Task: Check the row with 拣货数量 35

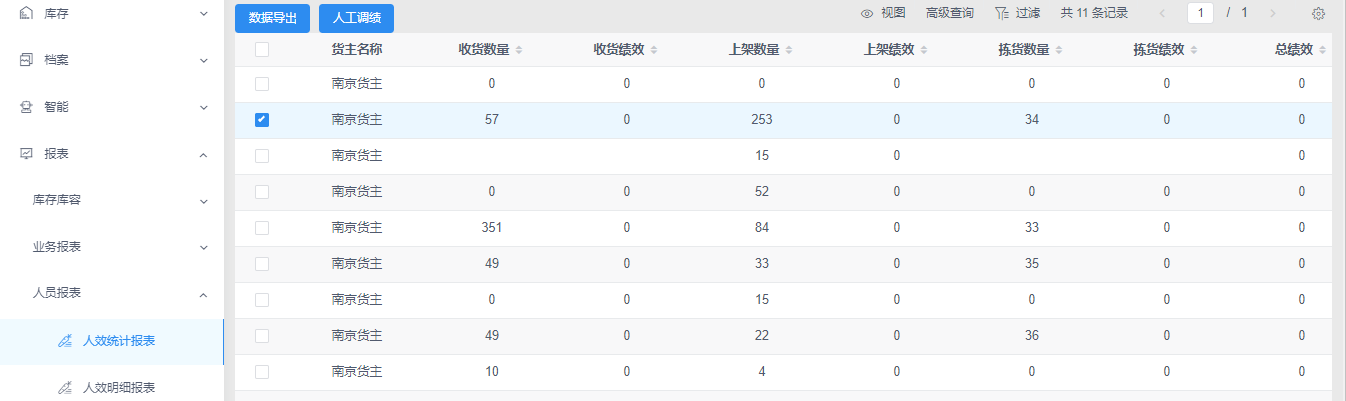Action: tap(262, 264)
